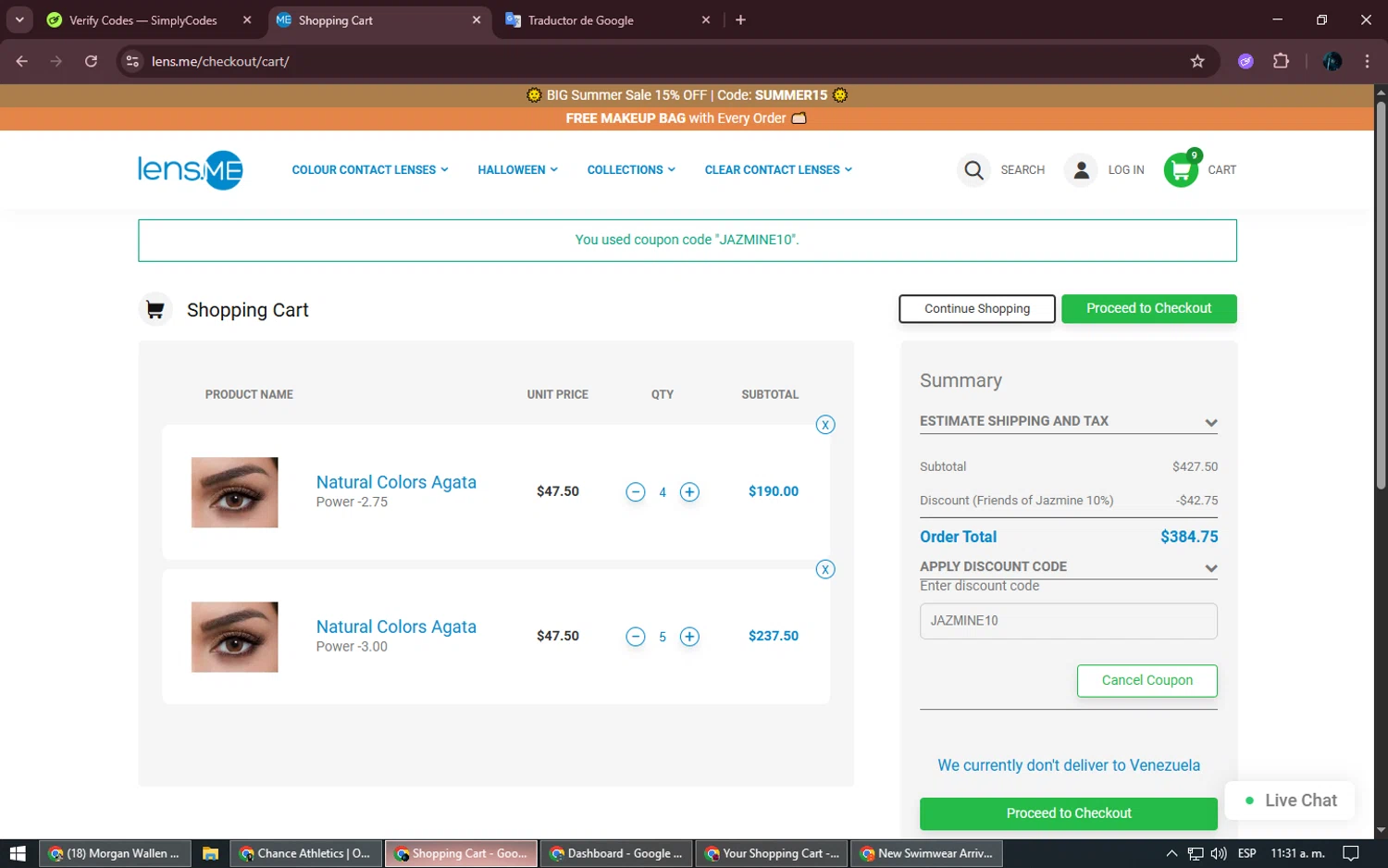Open the green cart icon

coord(1181,170)
